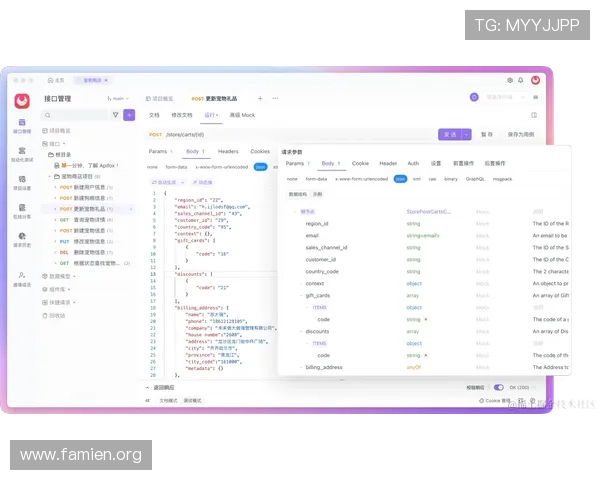Open the main branch dropdown
This screenshot has height=480, width=600.
point(117,99)
